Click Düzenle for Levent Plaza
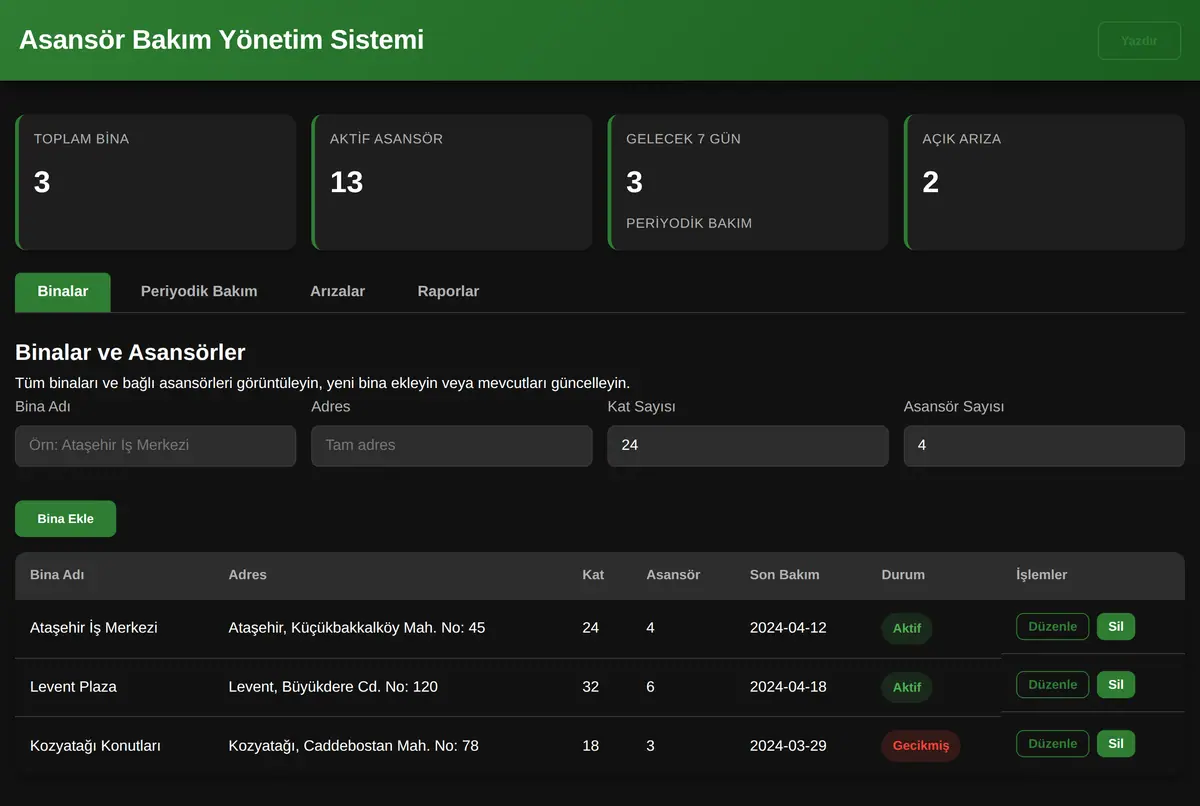1200x806 pixels. (x=1052, y=685)
